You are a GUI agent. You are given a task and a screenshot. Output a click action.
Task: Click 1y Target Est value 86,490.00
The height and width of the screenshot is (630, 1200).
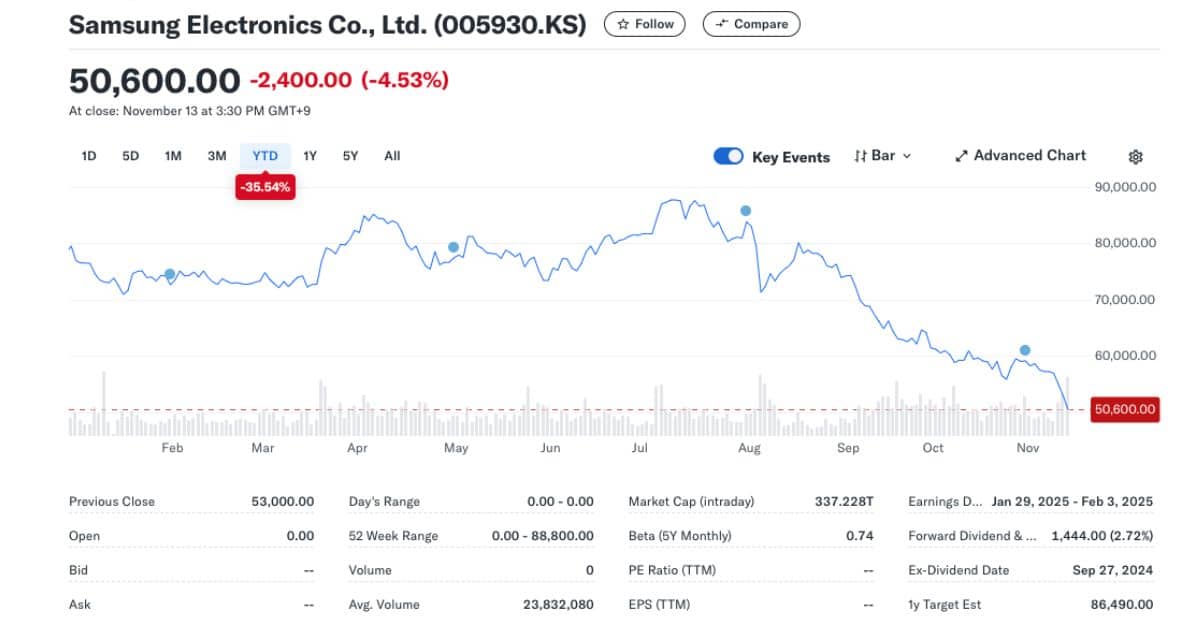pyautogui.click(x=1123, y=604)
